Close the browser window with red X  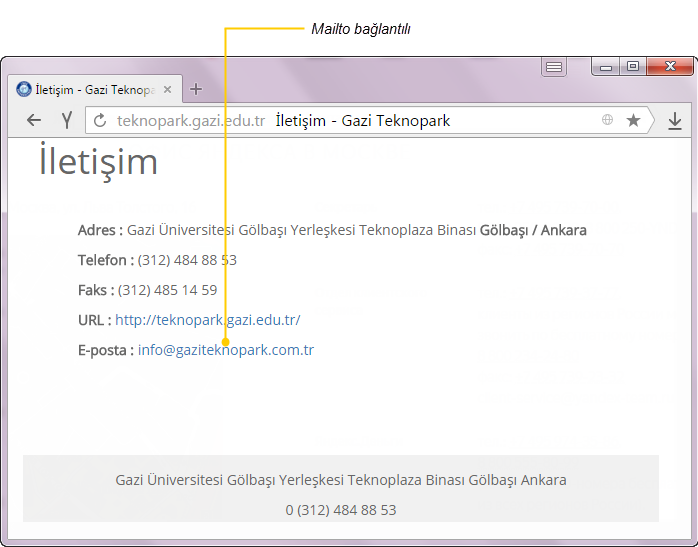670,67
